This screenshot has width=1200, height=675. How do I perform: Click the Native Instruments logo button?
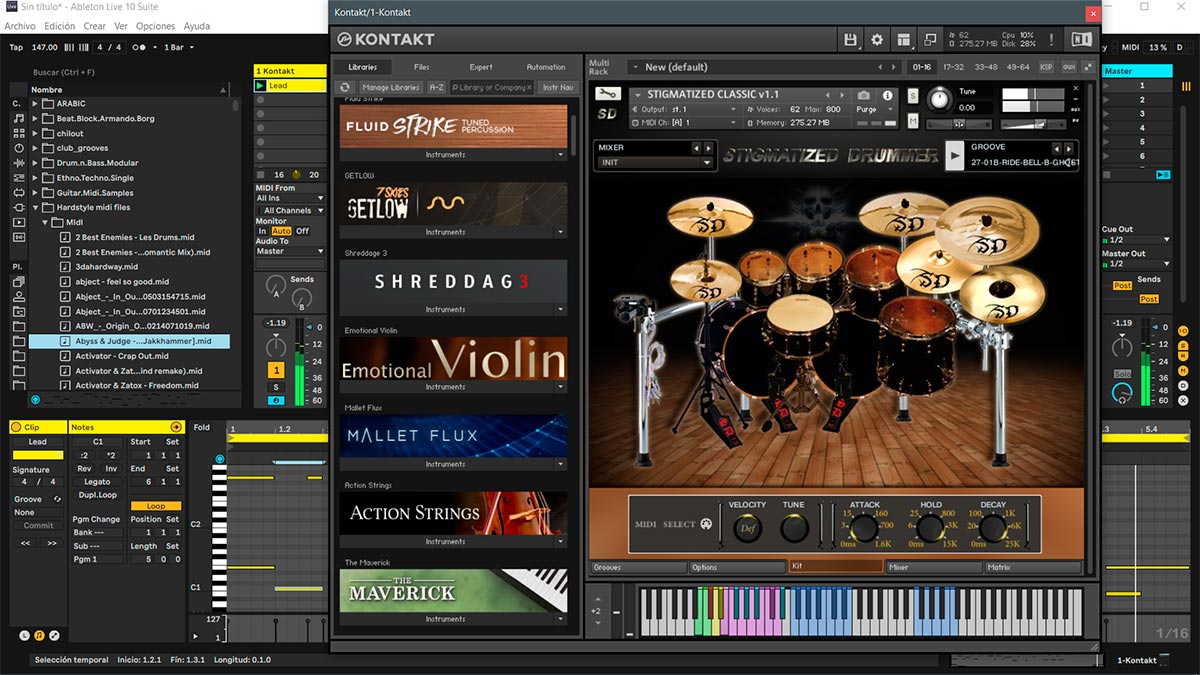point(1081,40)
